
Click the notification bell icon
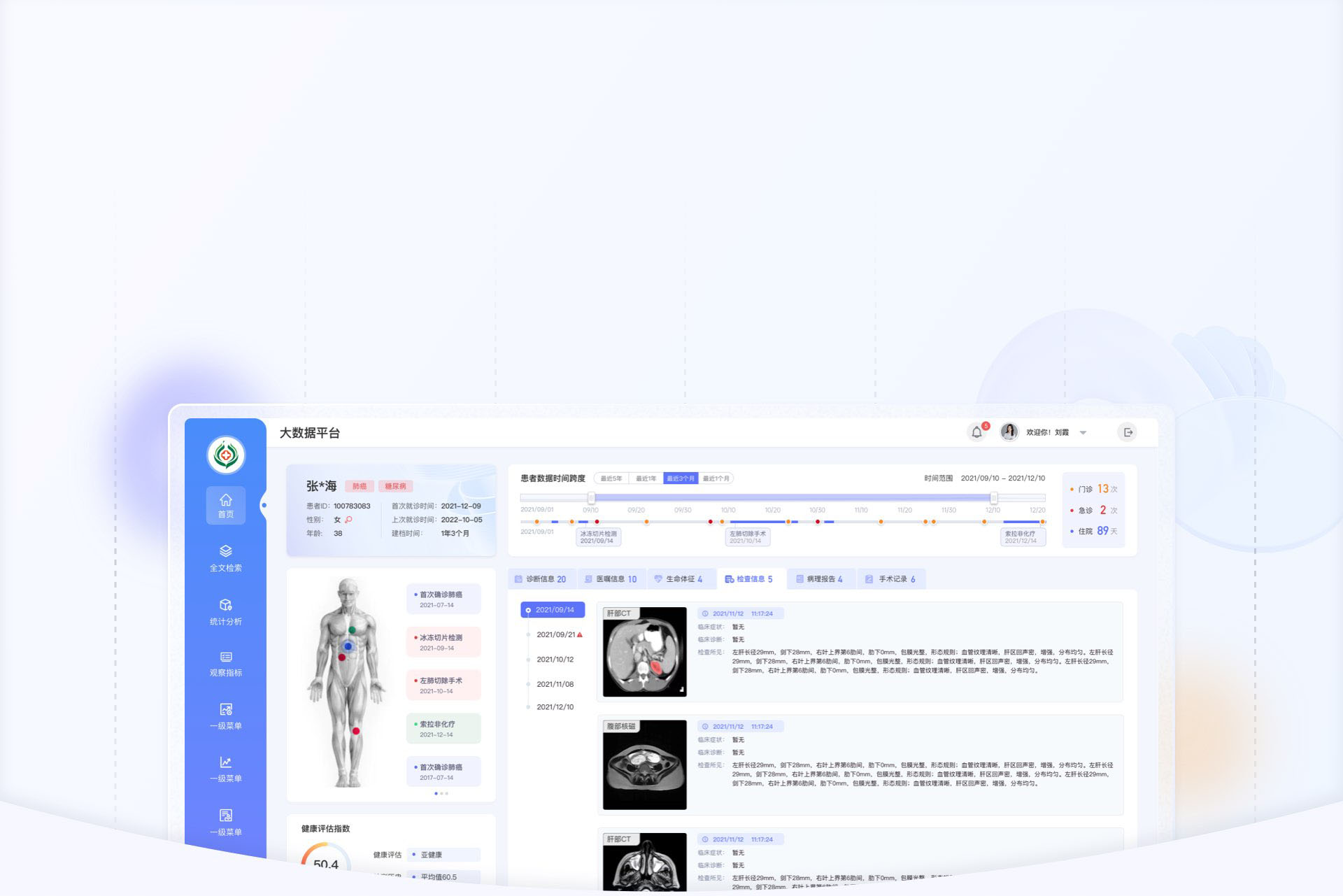click(976, 433)
